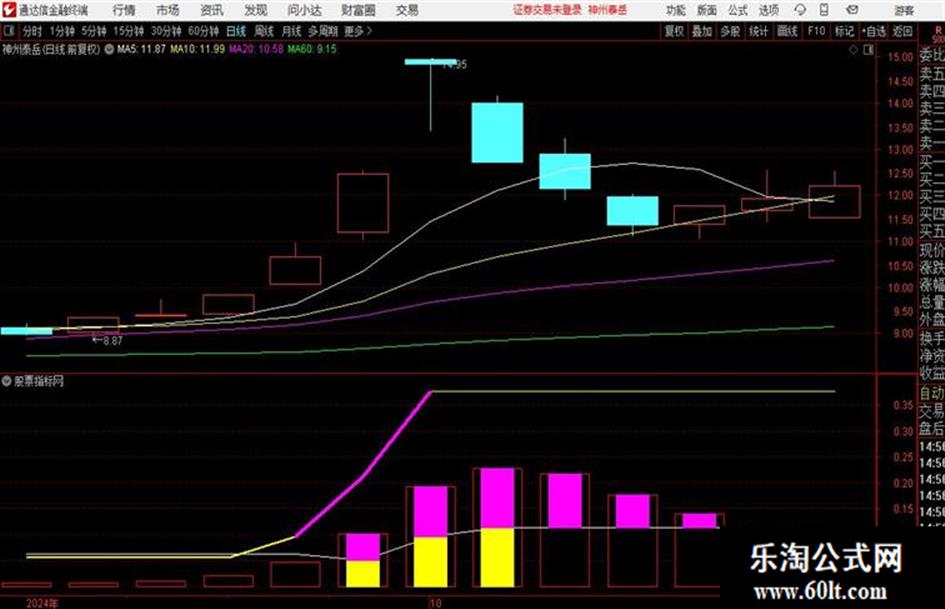Click the 神州泰岳(日线 前复权) chart title

point(51,49)
